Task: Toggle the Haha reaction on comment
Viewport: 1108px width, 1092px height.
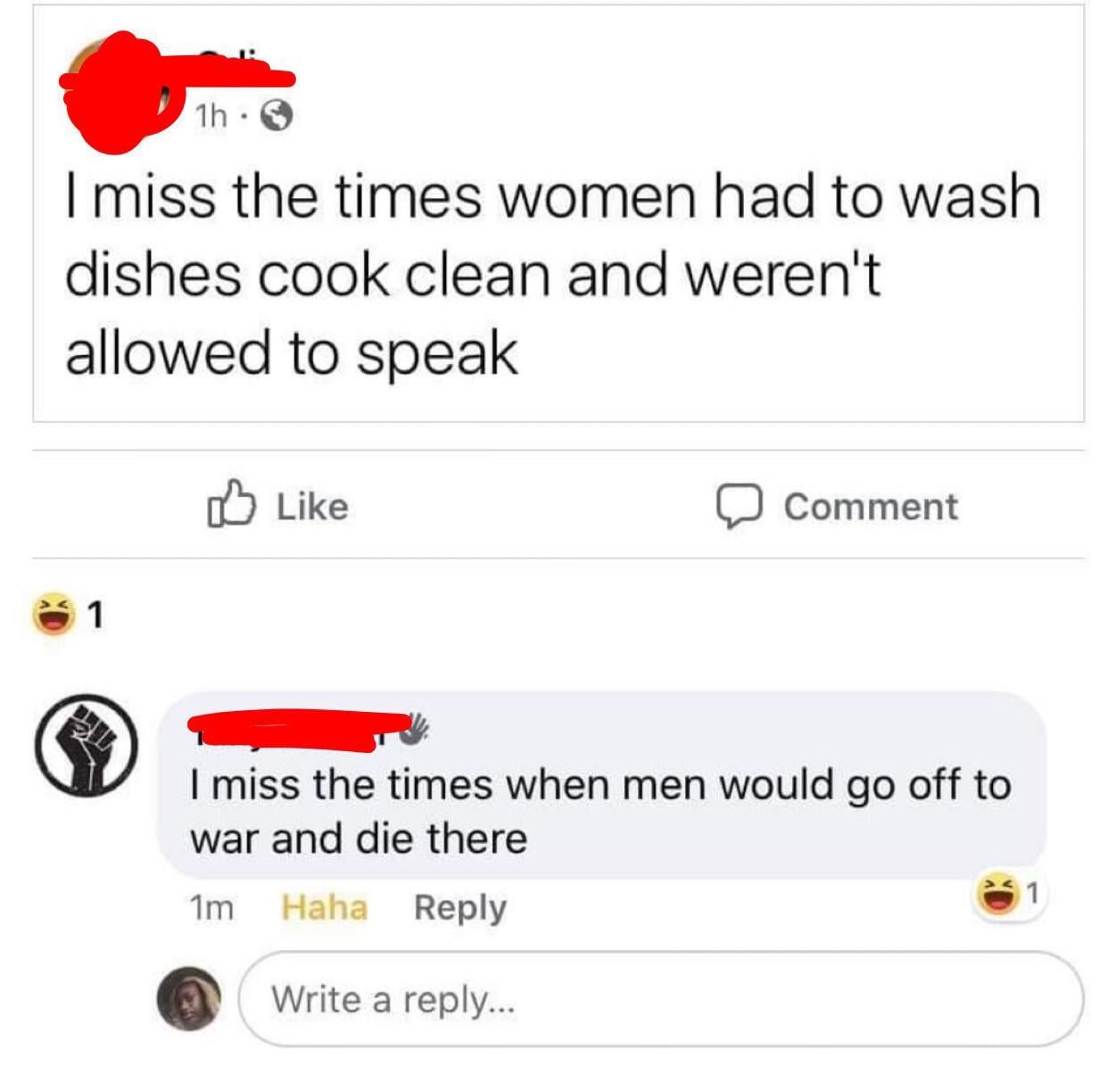Action: [x=325, y=907]
